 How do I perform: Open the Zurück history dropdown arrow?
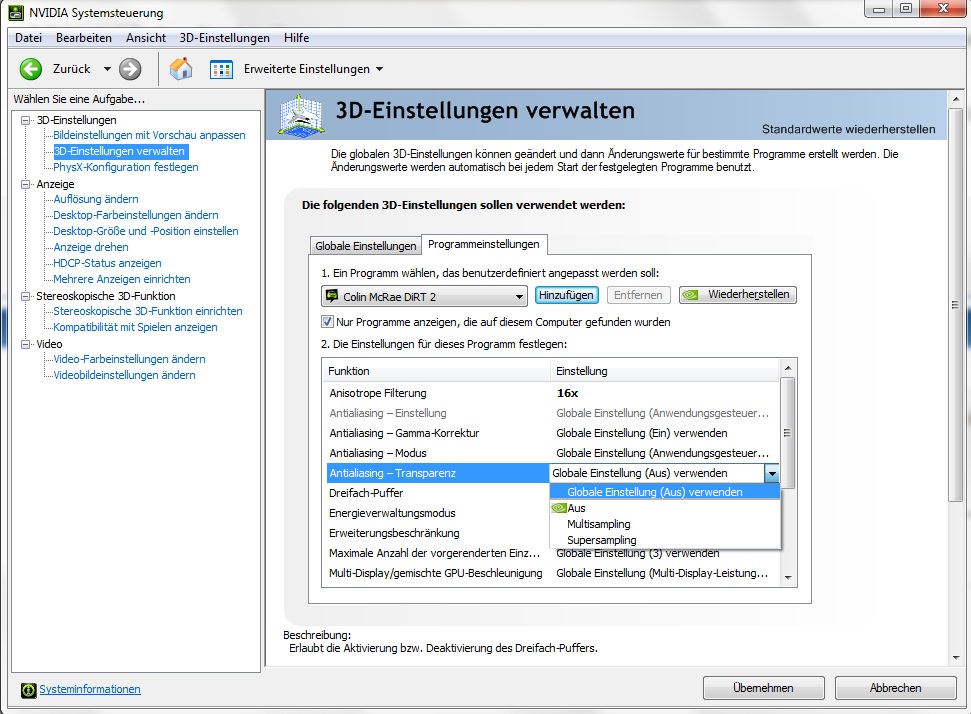(107, 69)
